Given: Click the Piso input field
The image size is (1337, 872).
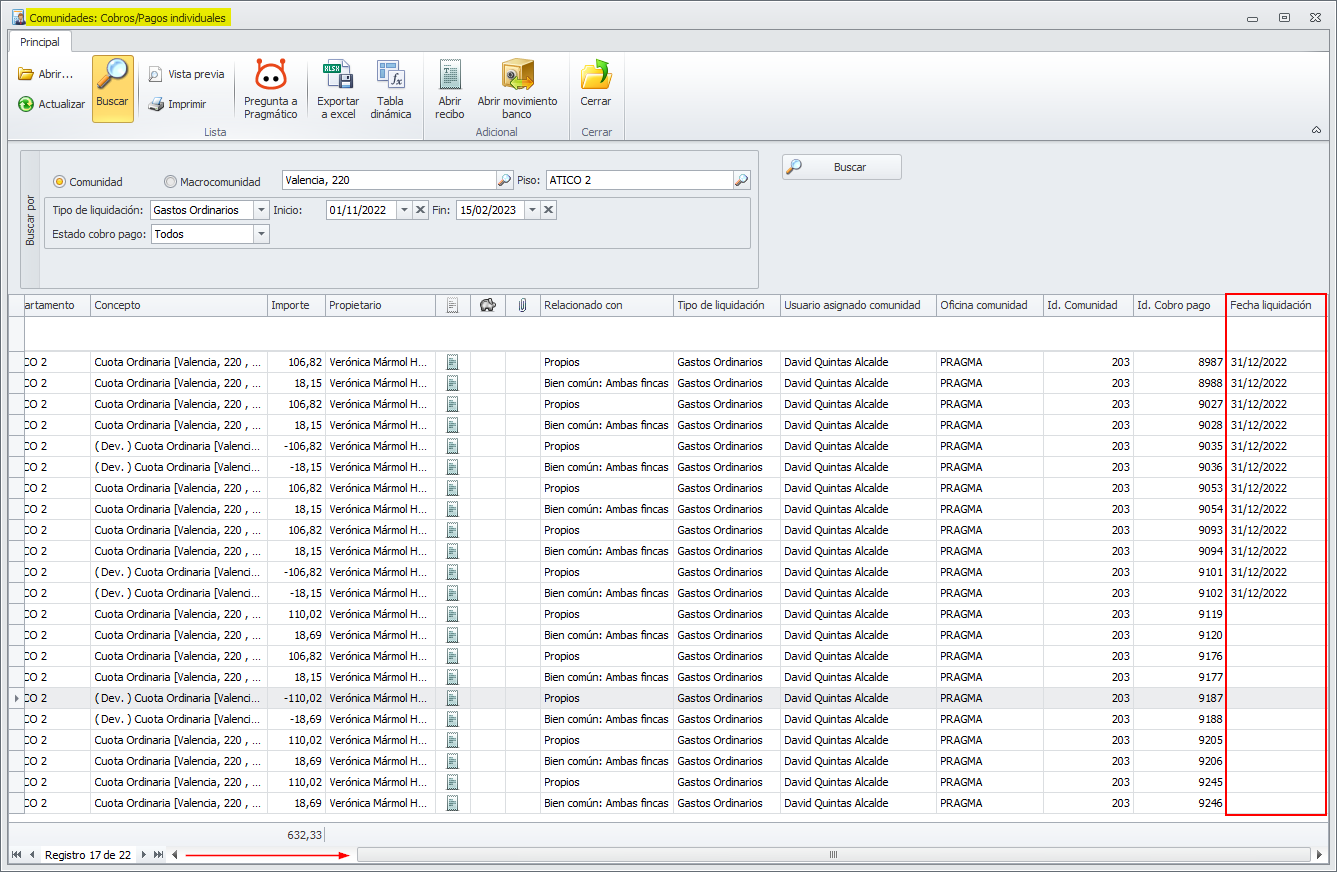Looking at the screenshot, I should [638, 181].
